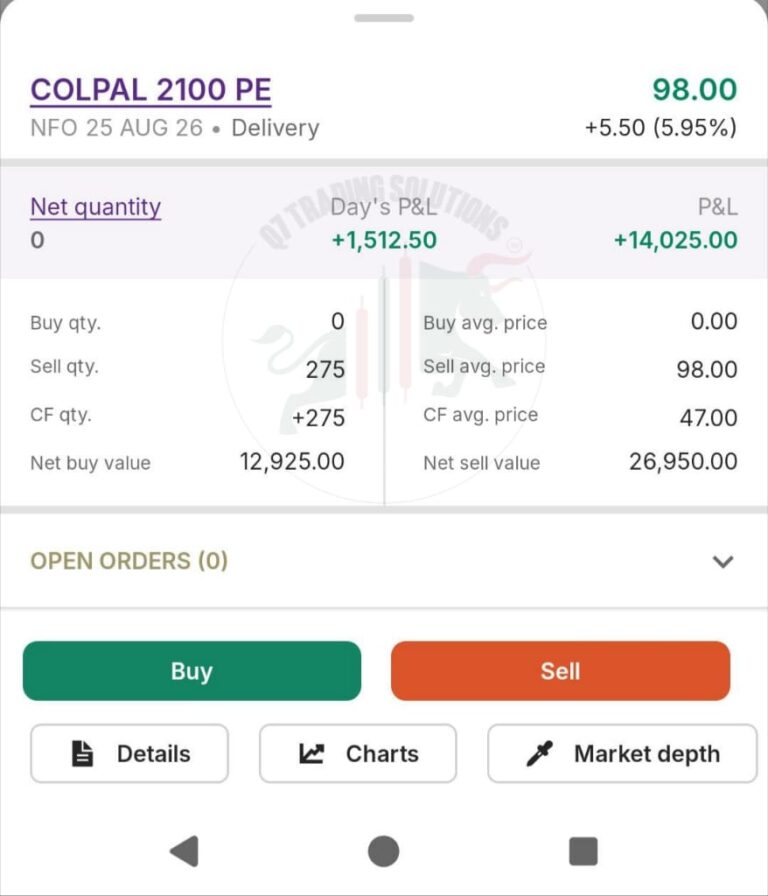
Task: Tap the 98.00 last traded price
Action: click(695, 90)
